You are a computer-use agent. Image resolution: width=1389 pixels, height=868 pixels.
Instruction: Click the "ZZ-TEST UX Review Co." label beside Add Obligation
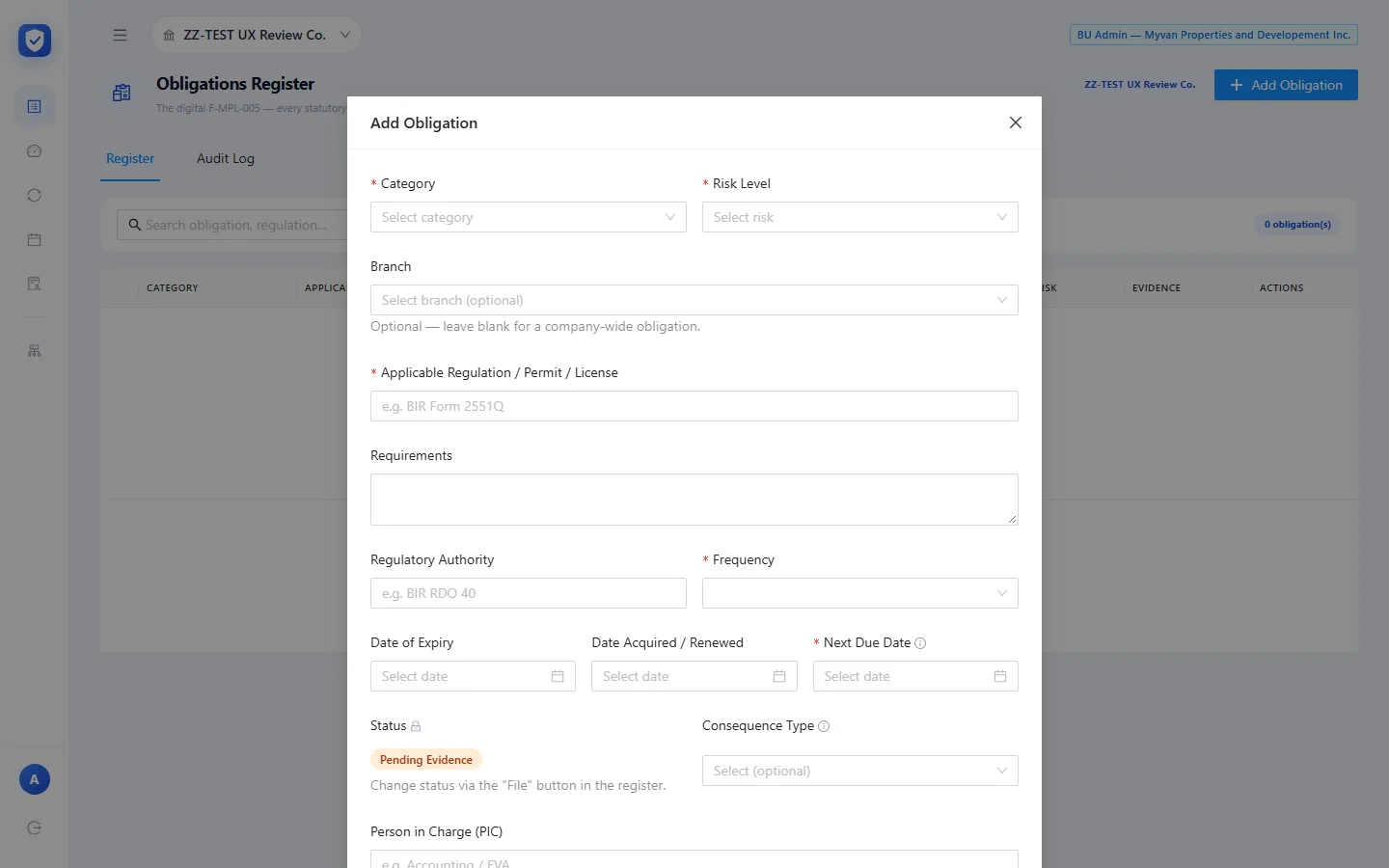(x=1140, y=85)
